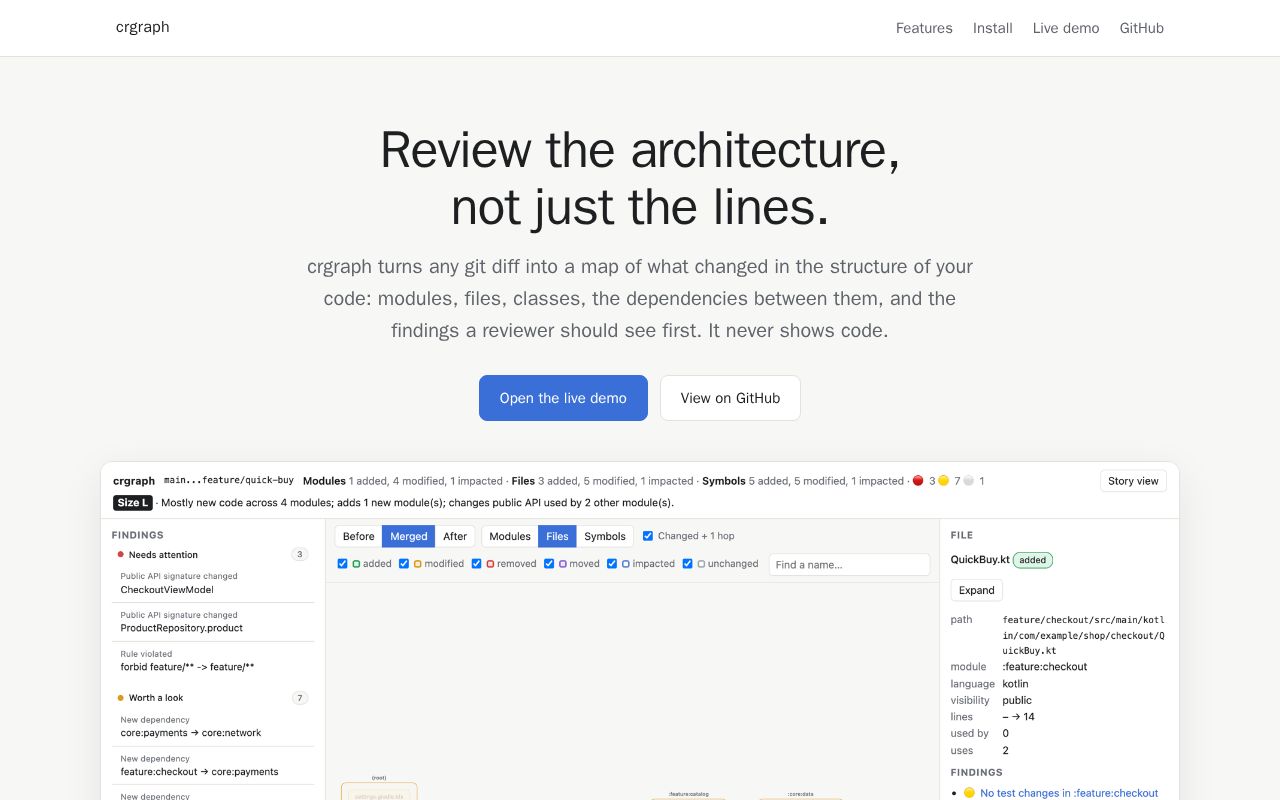Click the main...feature/quick-buy branch label
The image size is (1280, 800).
pyautogui.click(x=229, y=481)
